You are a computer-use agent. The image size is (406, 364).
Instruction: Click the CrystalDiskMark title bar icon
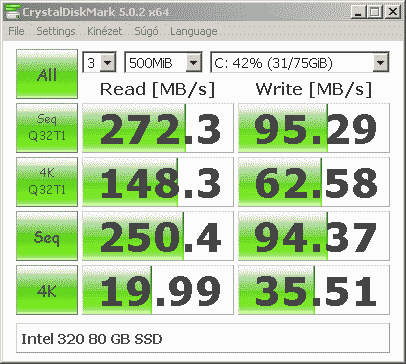click(x=13, y=12)
